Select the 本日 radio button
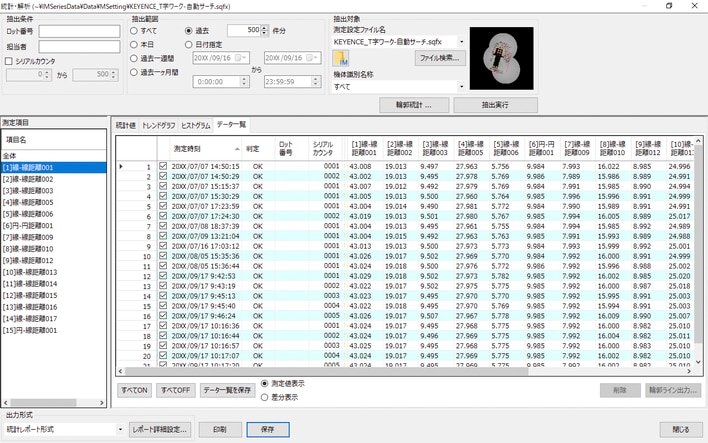708x443 pixels. (x=134, y=45)
